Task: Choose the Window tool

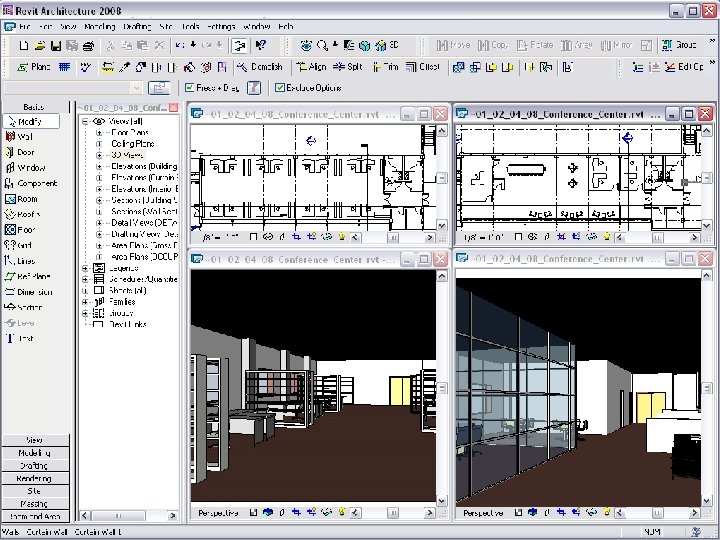Action: point(30,168)
